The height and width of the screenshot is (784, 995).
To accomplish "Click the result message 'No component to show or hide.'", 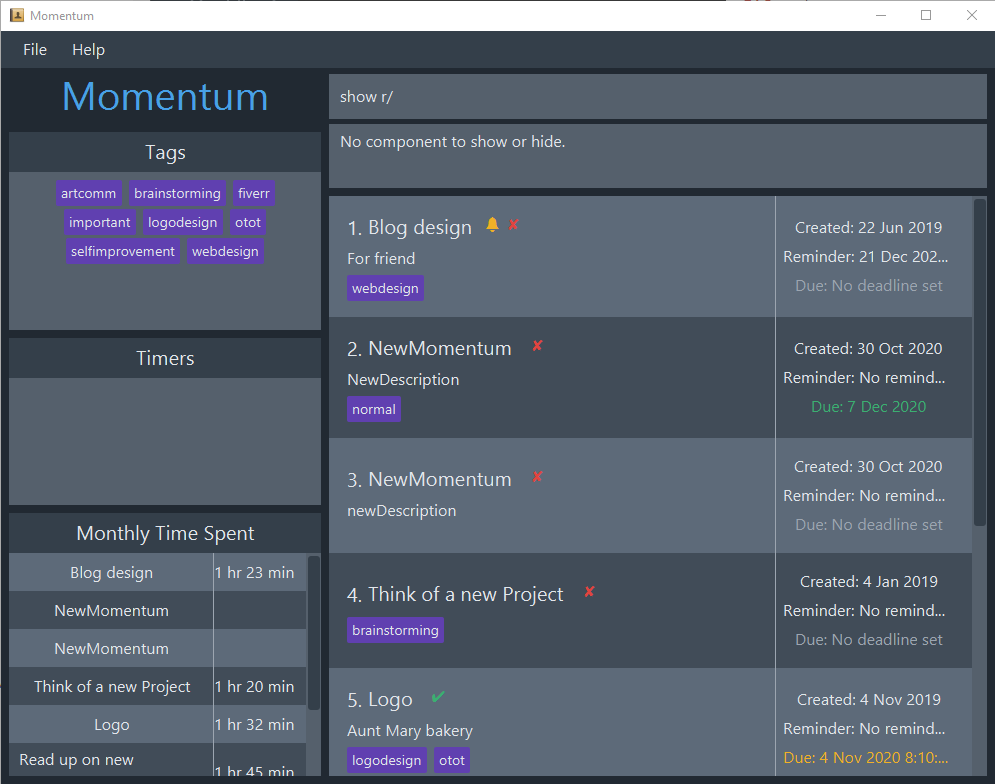I will tap(452, 142).
